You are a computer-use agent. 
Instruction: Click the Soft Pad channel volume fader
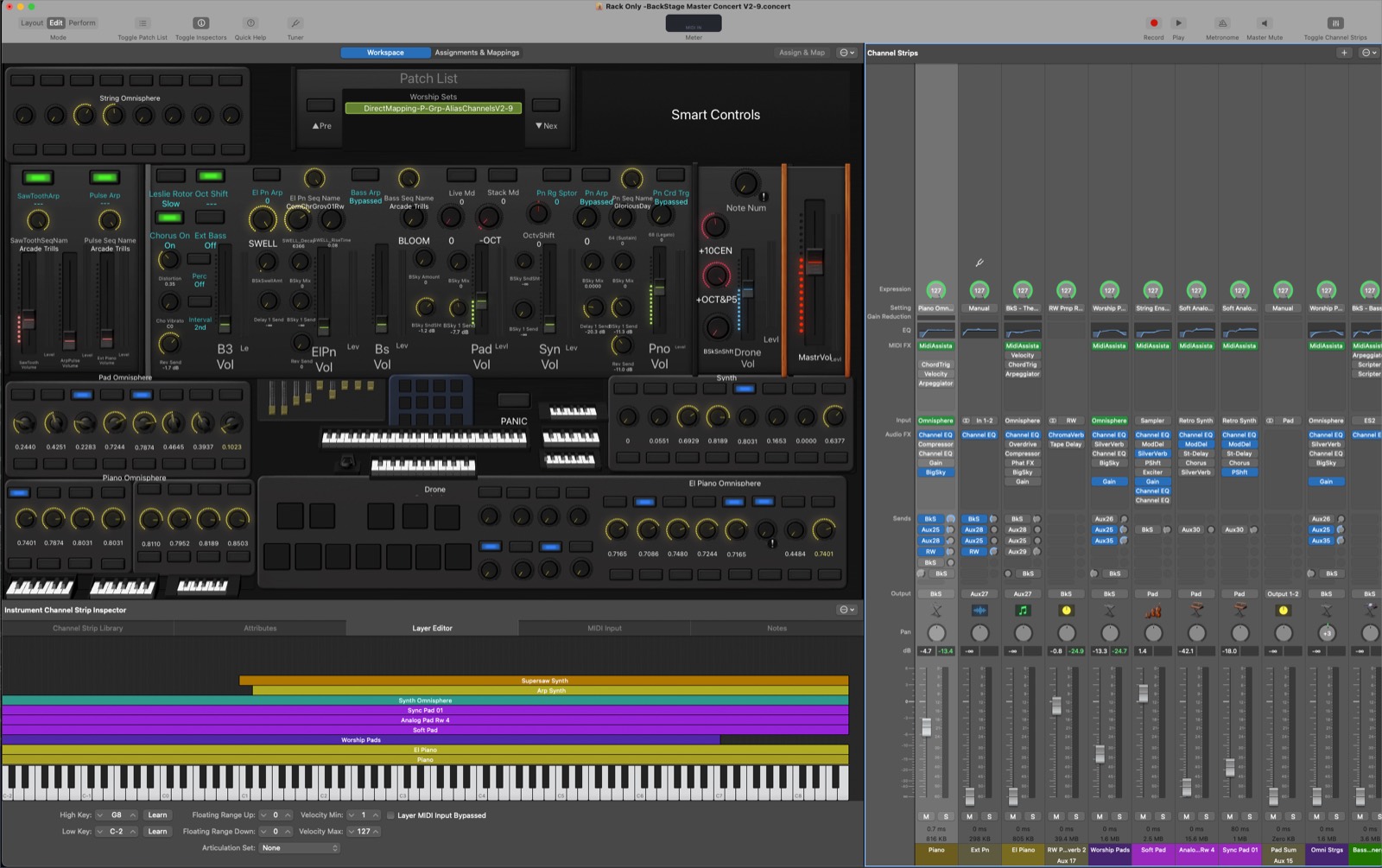1144,693
